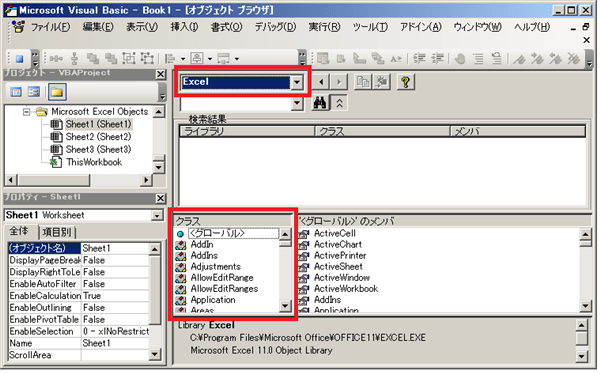Click the ScrollArea property value field
The width and height of the screenshot is (600, 374).
pyautogui.click(x=115, y=355)
